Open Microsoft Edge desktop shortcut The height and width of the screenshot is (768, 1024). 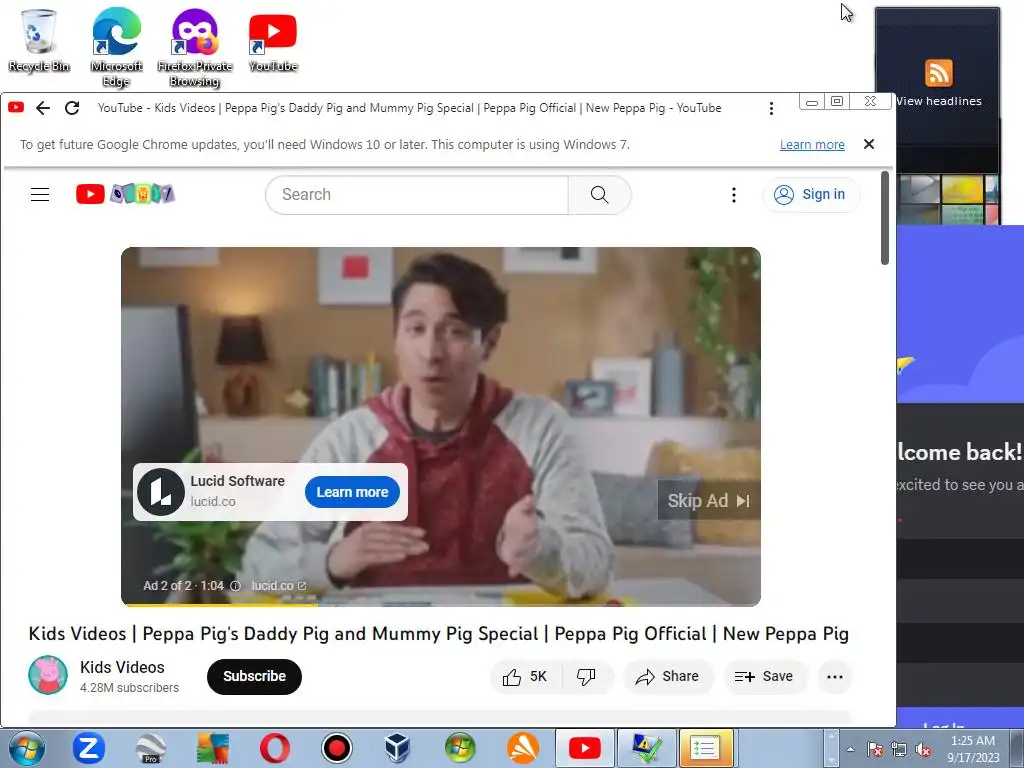click(116, 47)
